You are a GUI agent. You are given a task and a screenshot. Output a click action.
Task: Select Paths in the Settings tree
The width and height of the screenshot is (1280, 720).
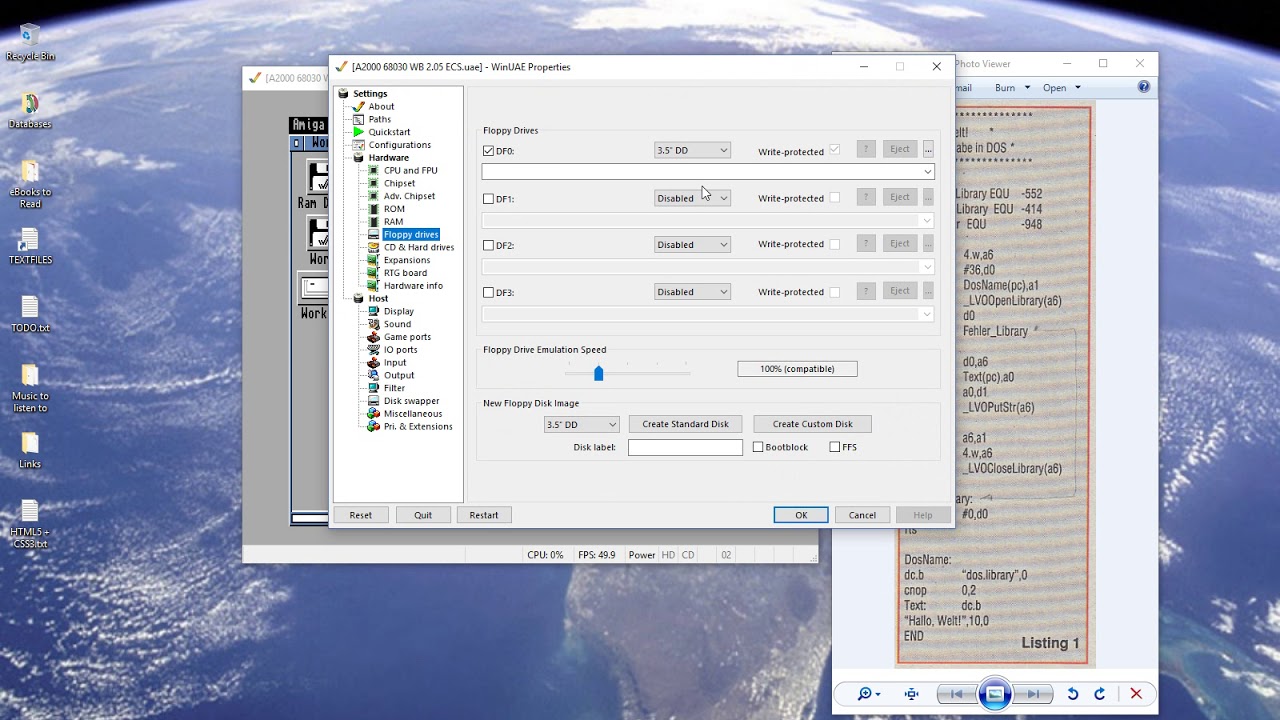click(379, 119)
